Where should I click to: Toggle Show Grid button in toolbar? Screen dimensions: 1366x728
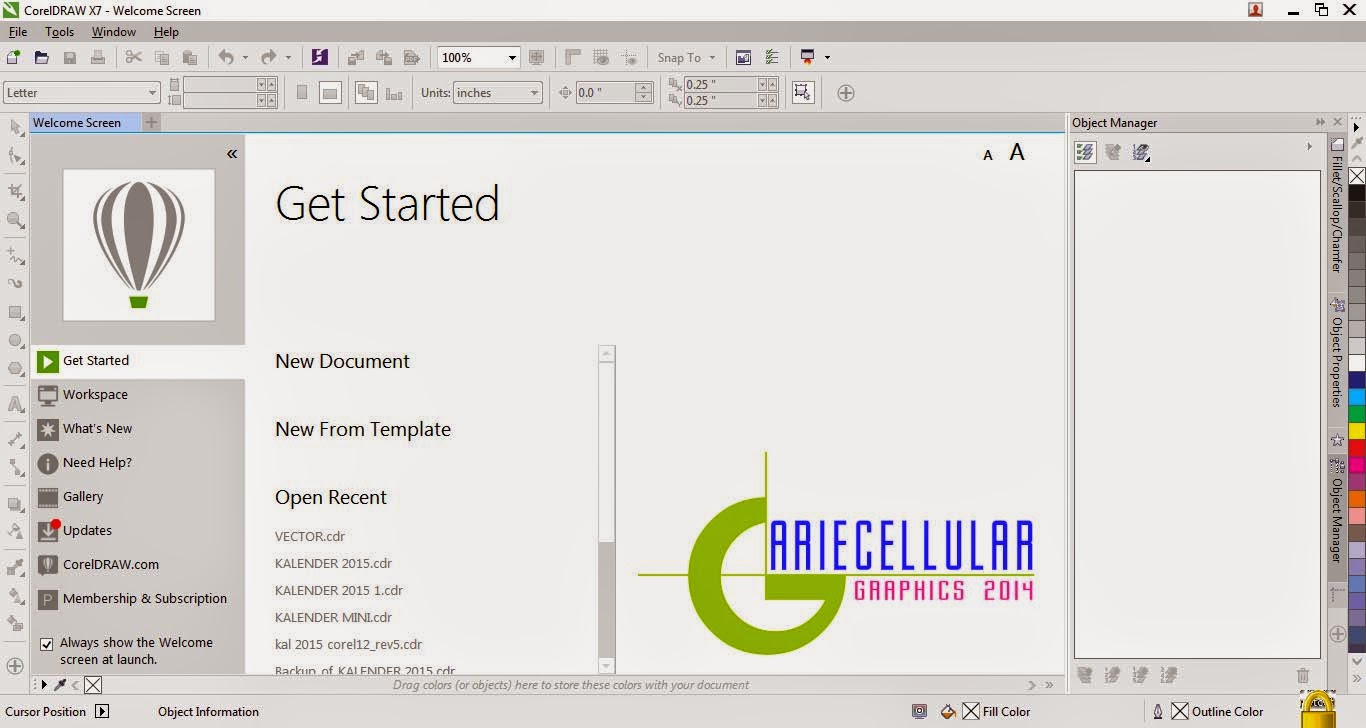coord(601,57)
